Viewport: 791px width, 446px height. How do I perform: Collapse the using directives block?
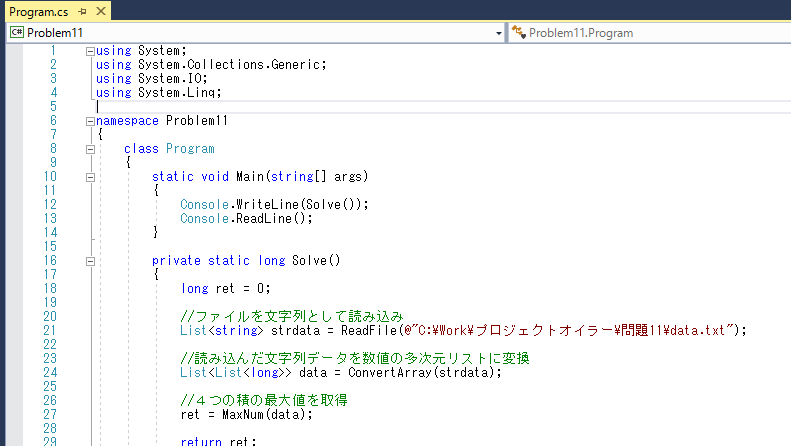[x=90, y=51]
